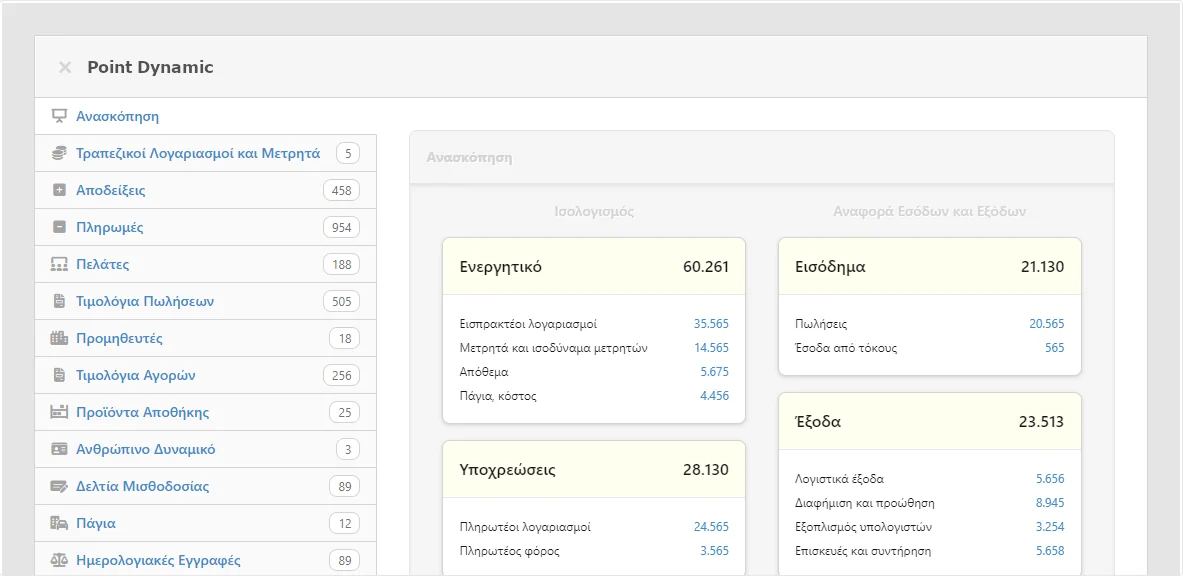Close the Point Dynamic panel with X
The height and width of the screenshot is (580, 1183).
(x=65, y=67)
